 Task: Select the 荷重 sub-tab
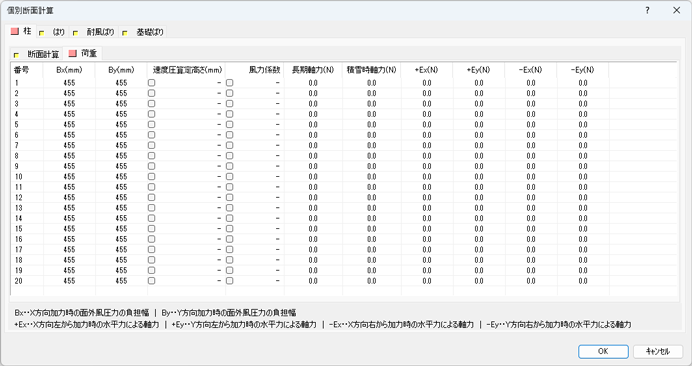(x=83, y=53)
